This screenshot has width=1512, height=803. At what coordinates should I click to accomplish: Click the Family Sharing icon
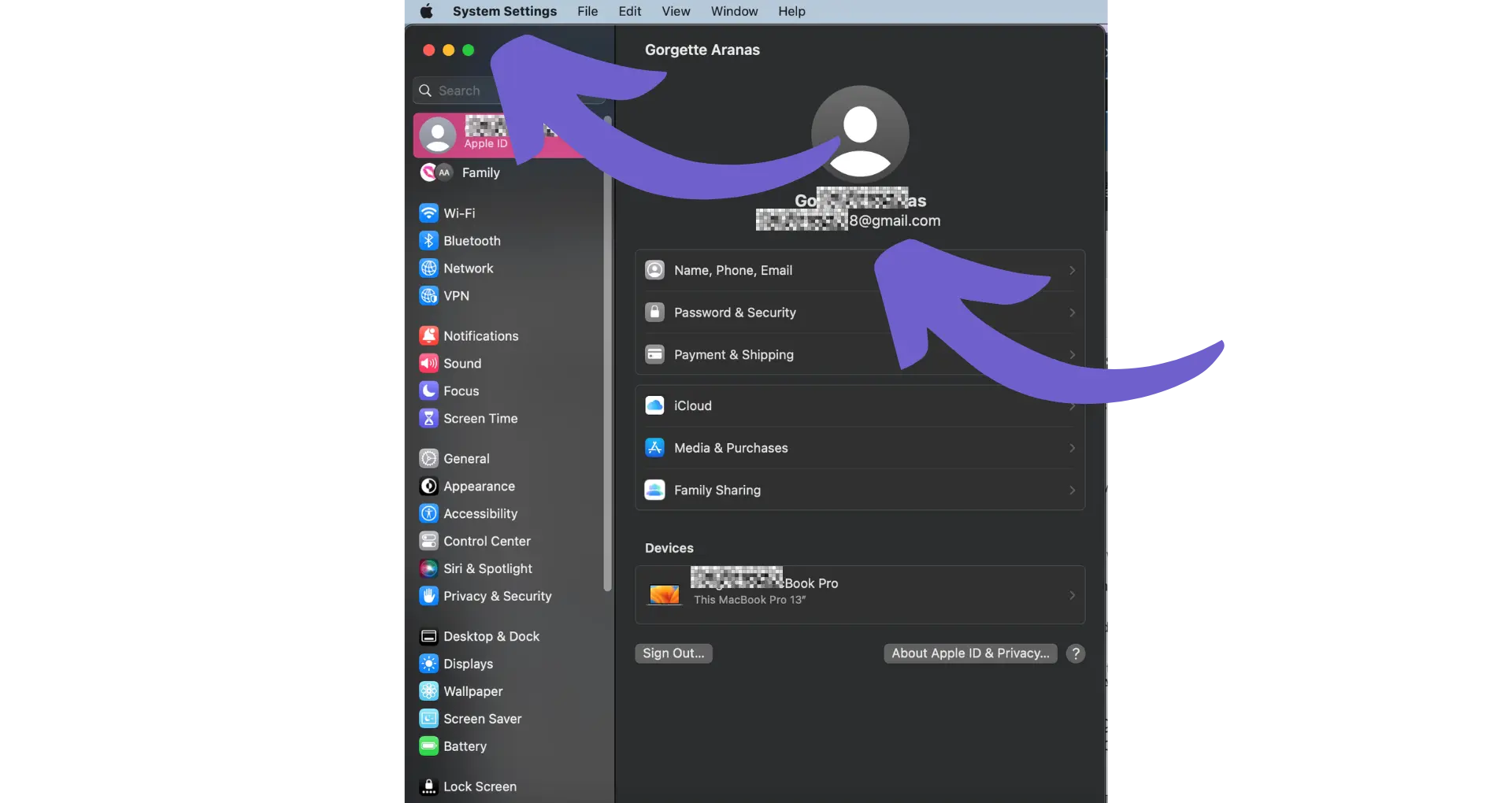point(654,490)
